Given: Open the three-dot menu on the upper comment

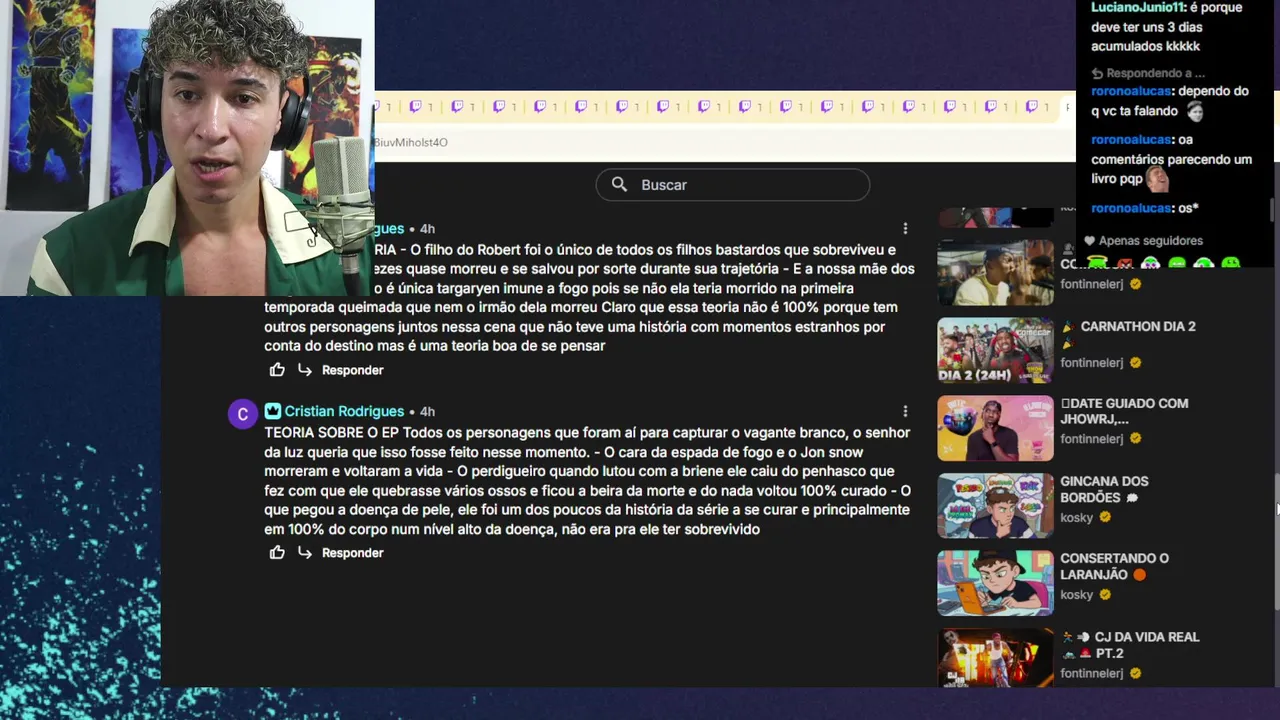Looking at the screenshot, I should pos(905,229).
